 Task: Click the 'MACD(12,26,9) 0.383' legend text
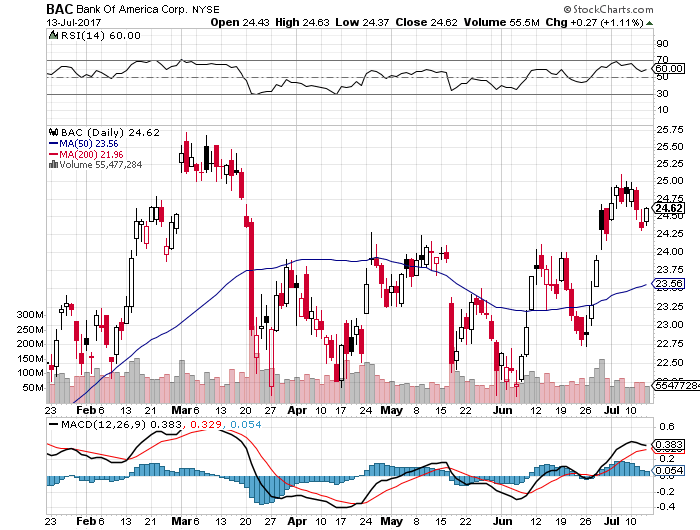coord(121,425)
